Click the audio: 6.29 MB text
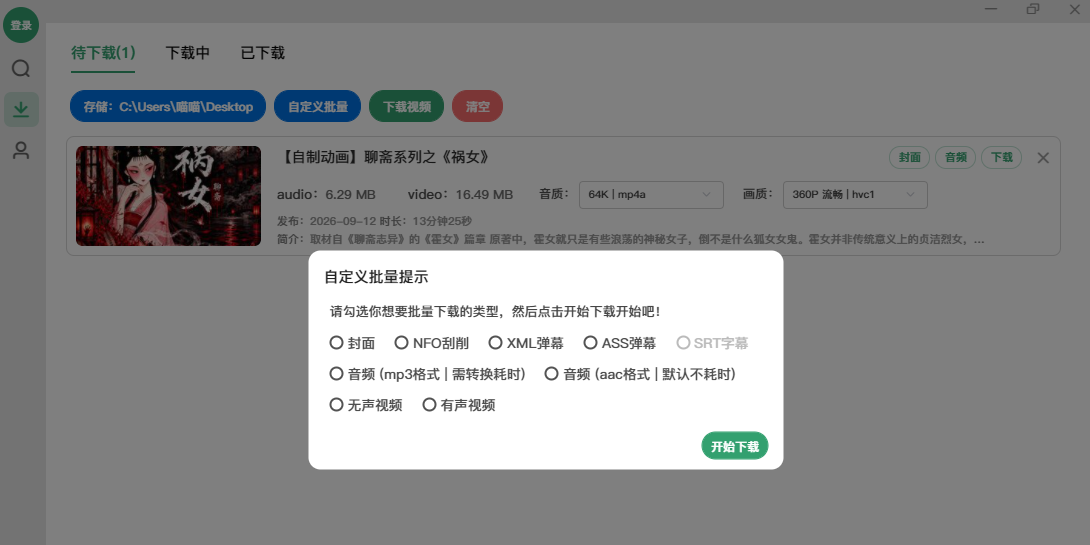1090x545 pixels. (x=326, y=195)
